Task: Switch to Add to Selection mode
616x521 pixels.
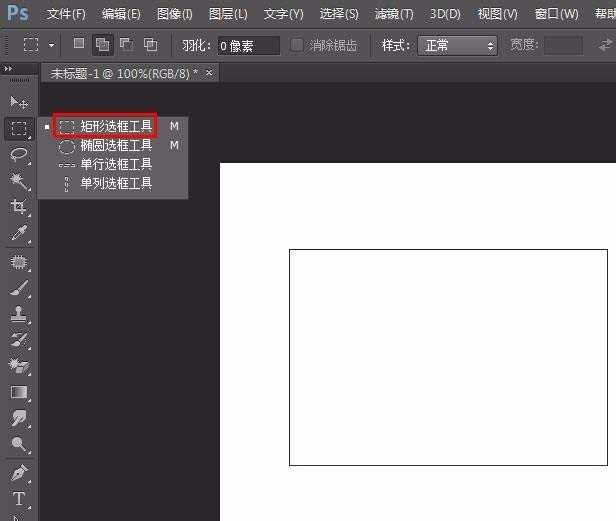Action: tap(103, 45)
